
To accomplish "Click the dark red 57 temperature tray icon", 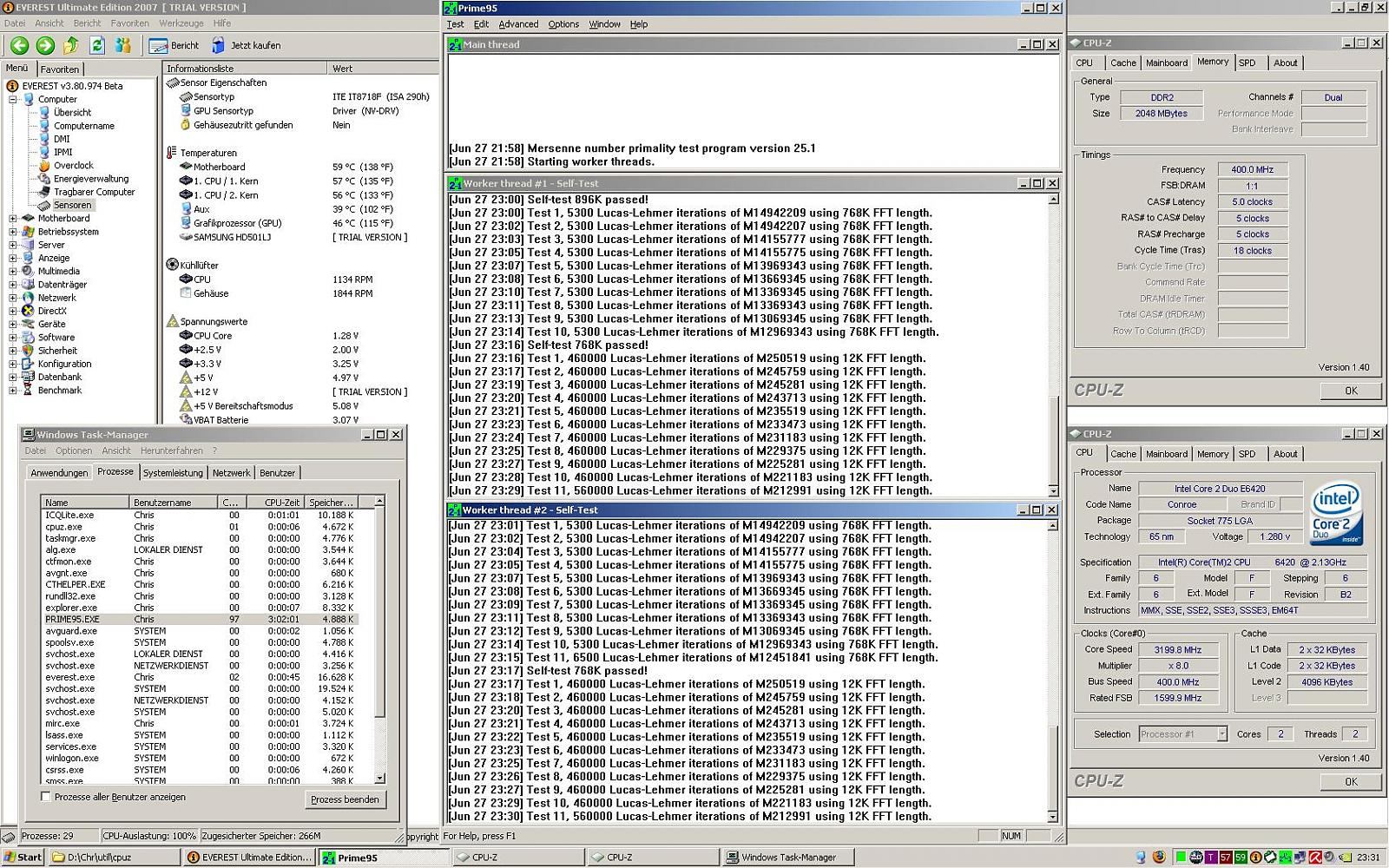I will click(1227, 857).
